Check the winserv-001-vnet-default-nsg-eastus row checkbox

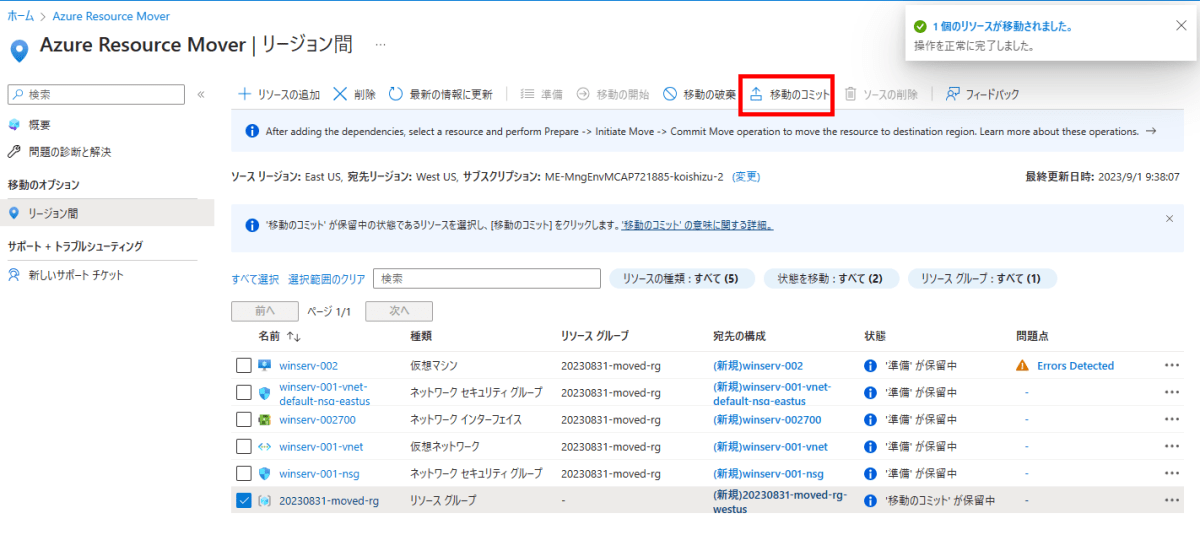click(x=244, y=393)
